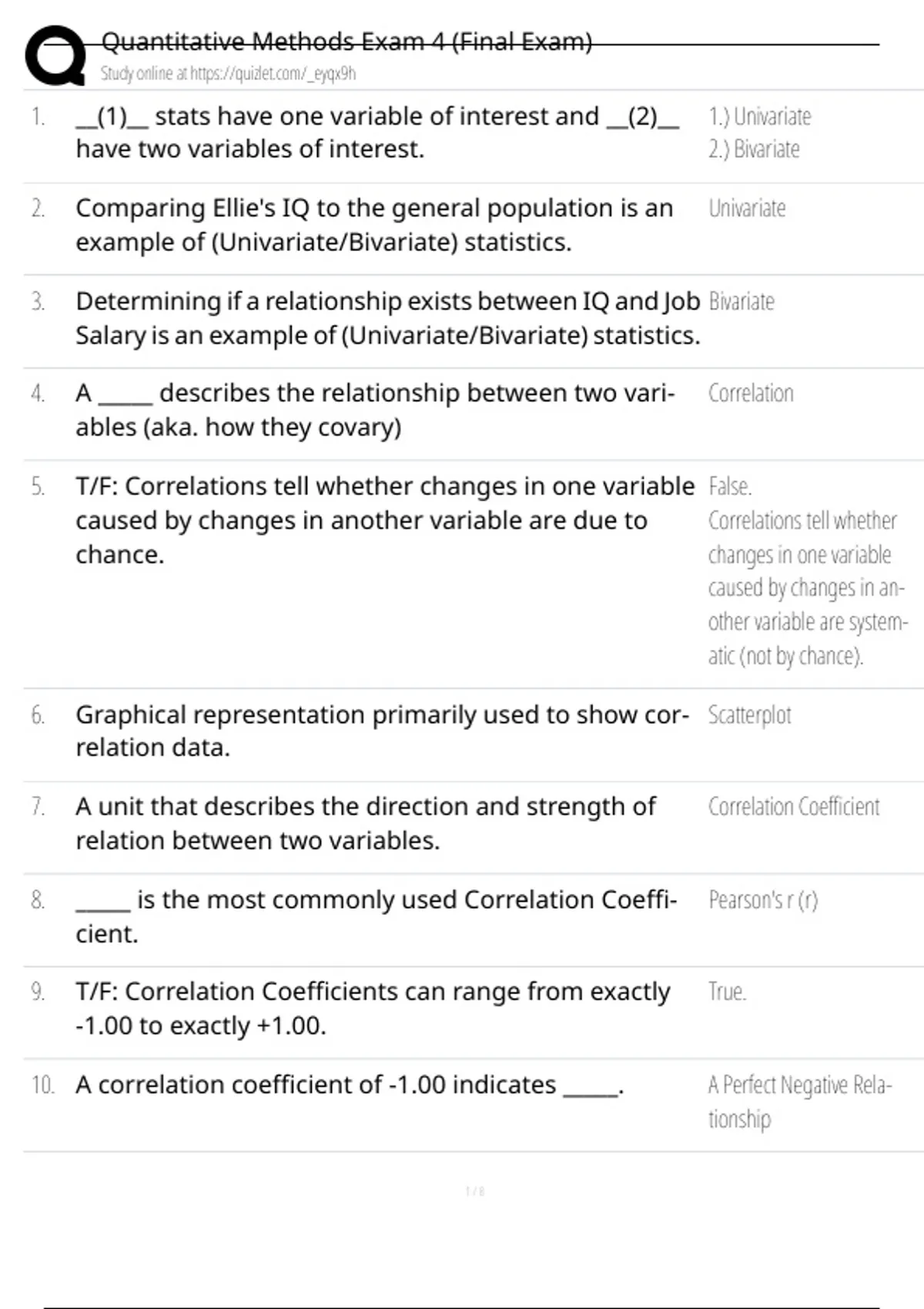Click the answer "2.) Bivariate"
The image size is (924, 1309).
(x=754, y=149)
